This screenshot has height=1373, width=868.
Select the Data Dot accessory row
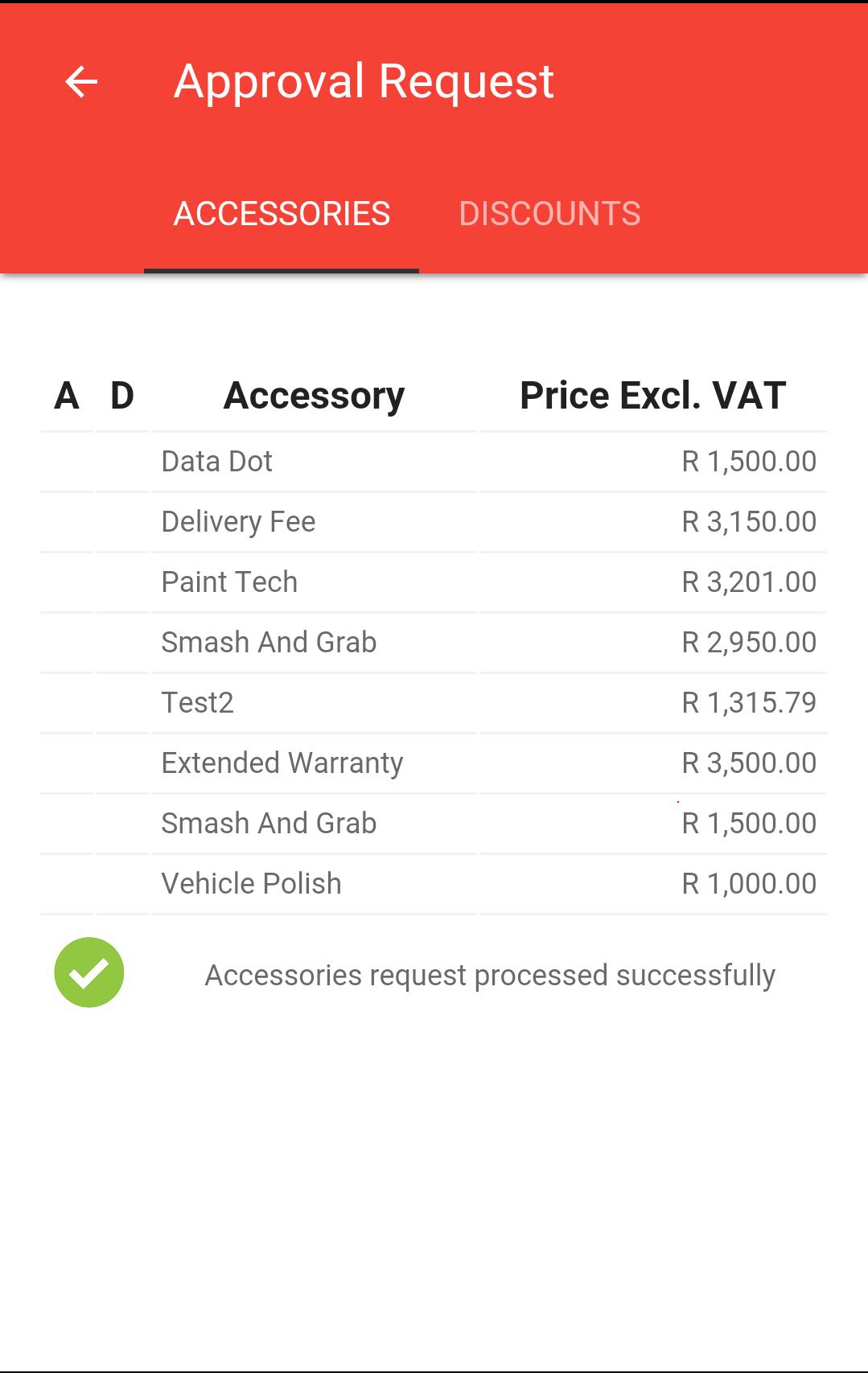click(x=434, y=462)
